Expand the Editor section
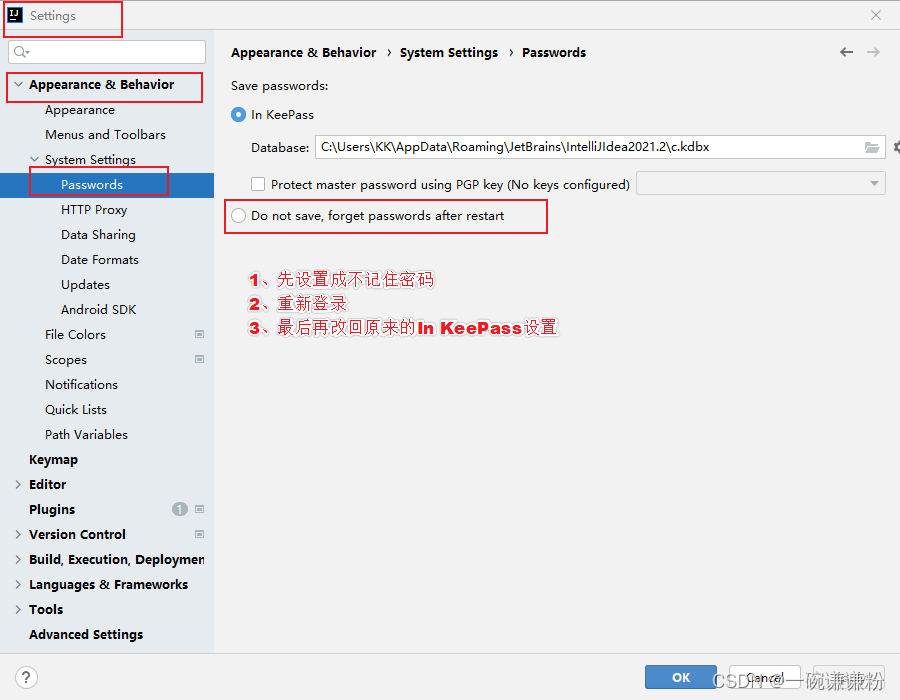The image size is (900, 700). [x=18, y=484]
